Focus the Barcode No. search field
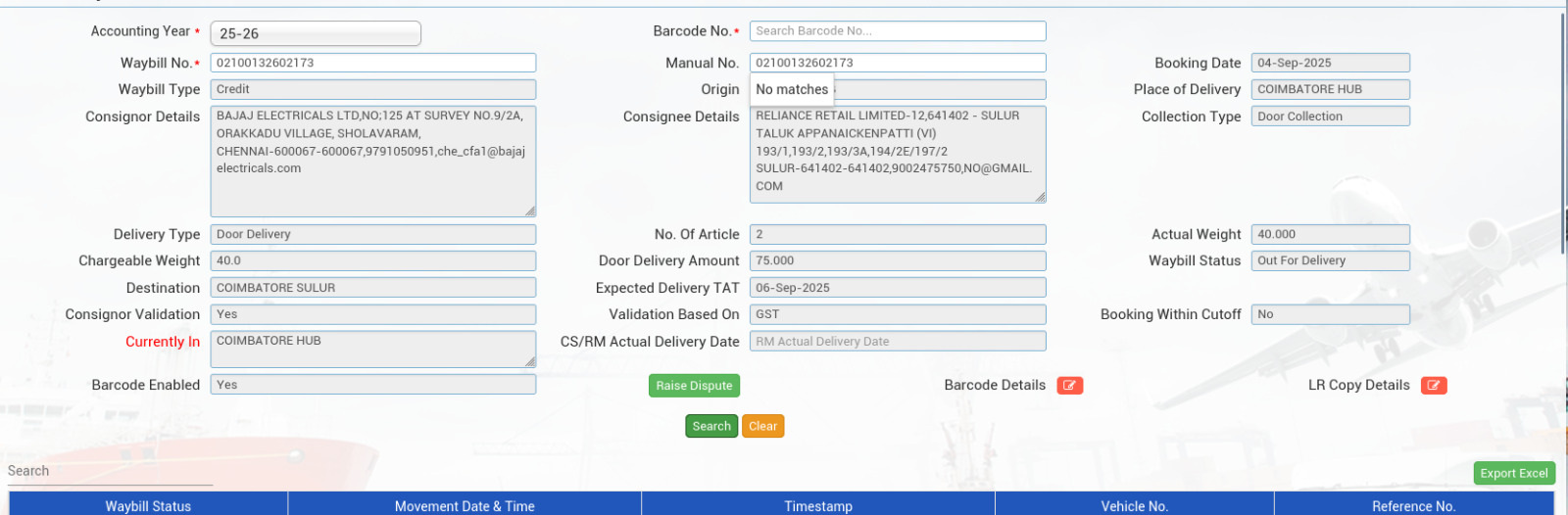Screen dimensions: 1568x515 pyautogui.click(x=897, y=31)
